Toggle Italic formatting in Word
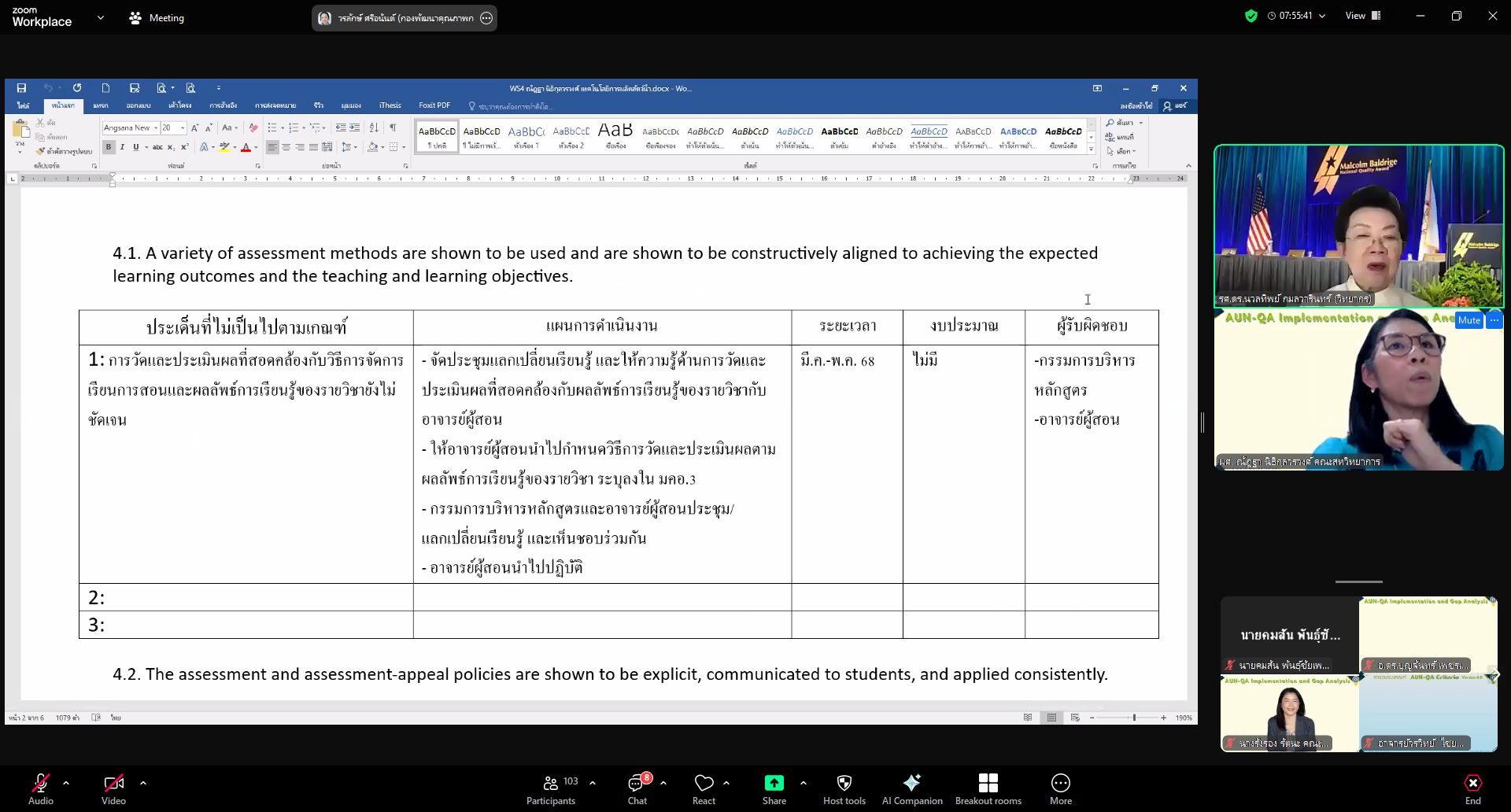 point(122,147)
